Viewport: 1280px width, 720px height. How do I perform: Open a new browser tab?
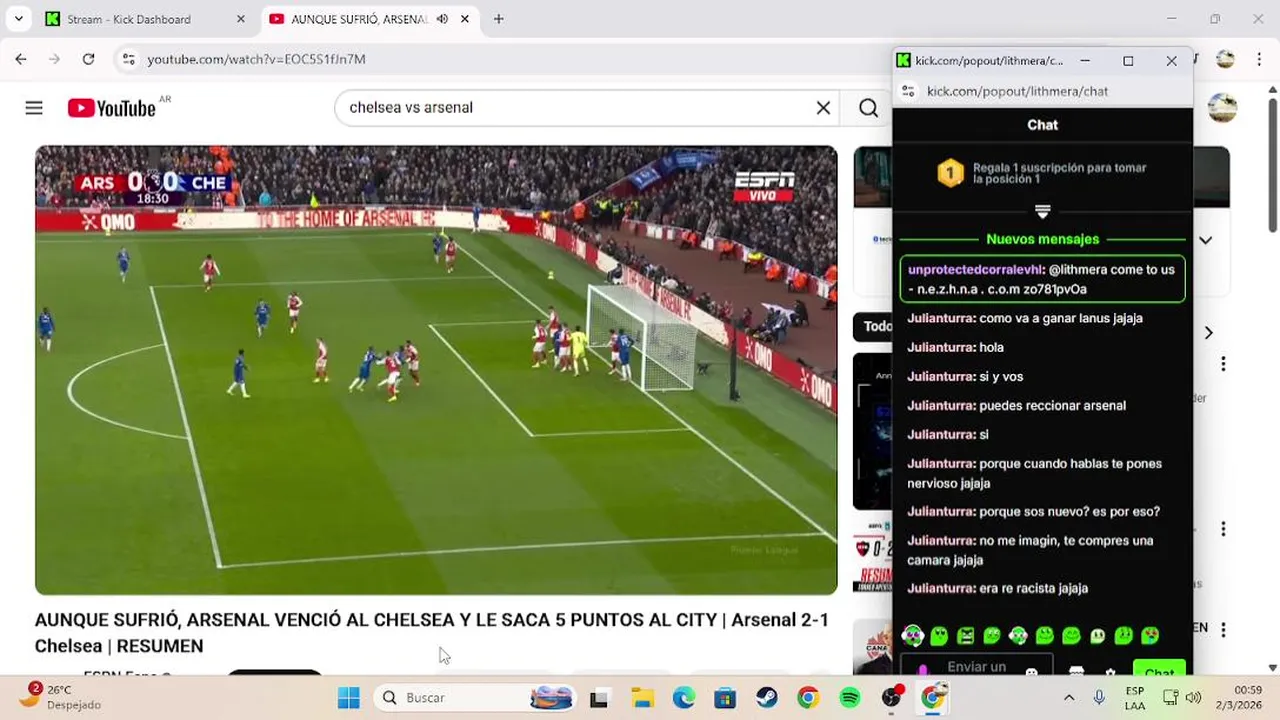(498, 19)
